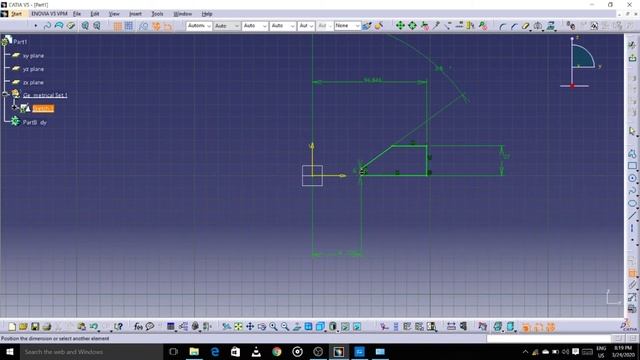Open the Tools menu
This screenshot has height=360, width=640.
(x=157, y=14)
